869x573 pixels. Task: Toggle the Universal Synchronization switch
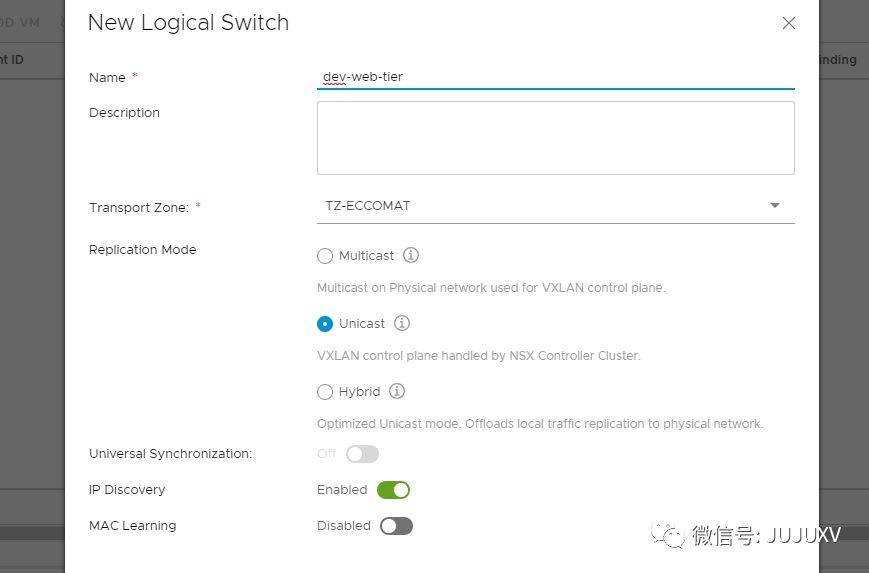tap(362, 454)
